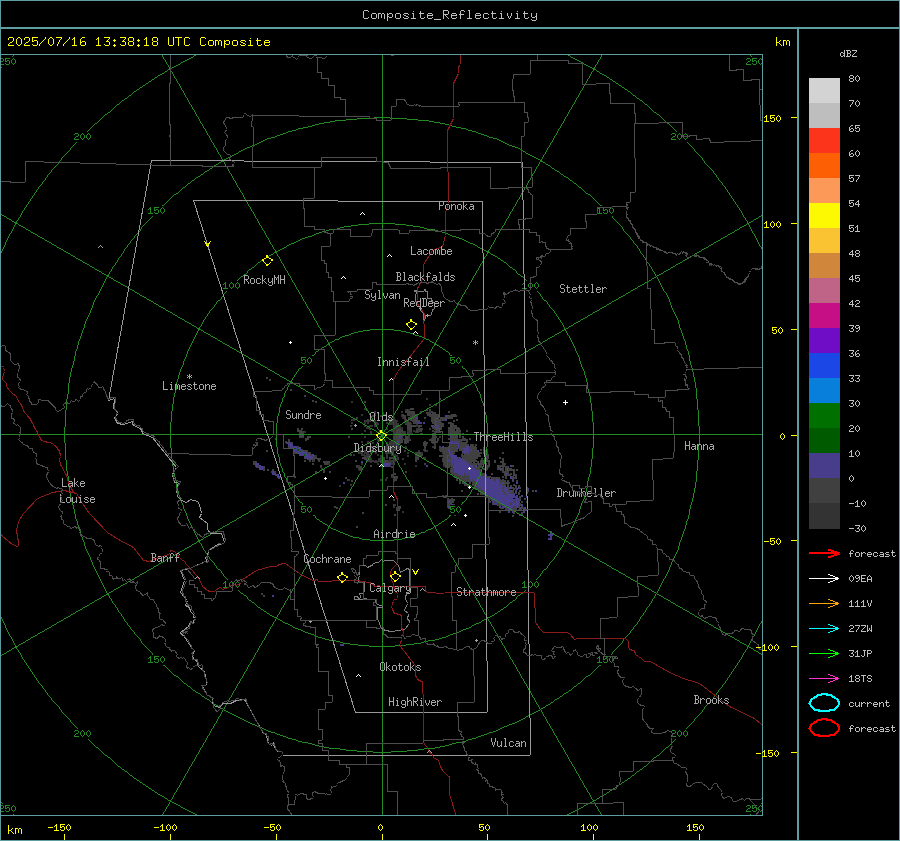Click the Innisfail town label

403,362
